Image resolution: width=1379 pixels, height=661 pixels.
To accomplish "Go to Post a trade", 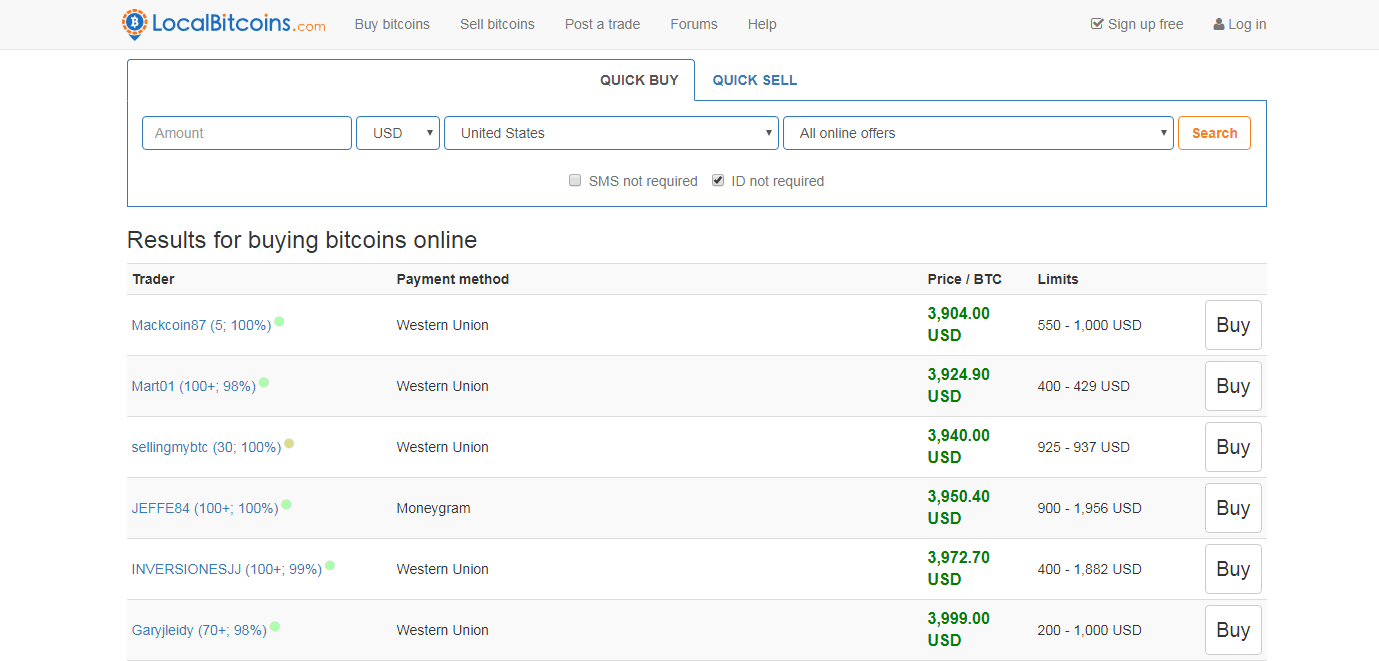I will point(602,24).
